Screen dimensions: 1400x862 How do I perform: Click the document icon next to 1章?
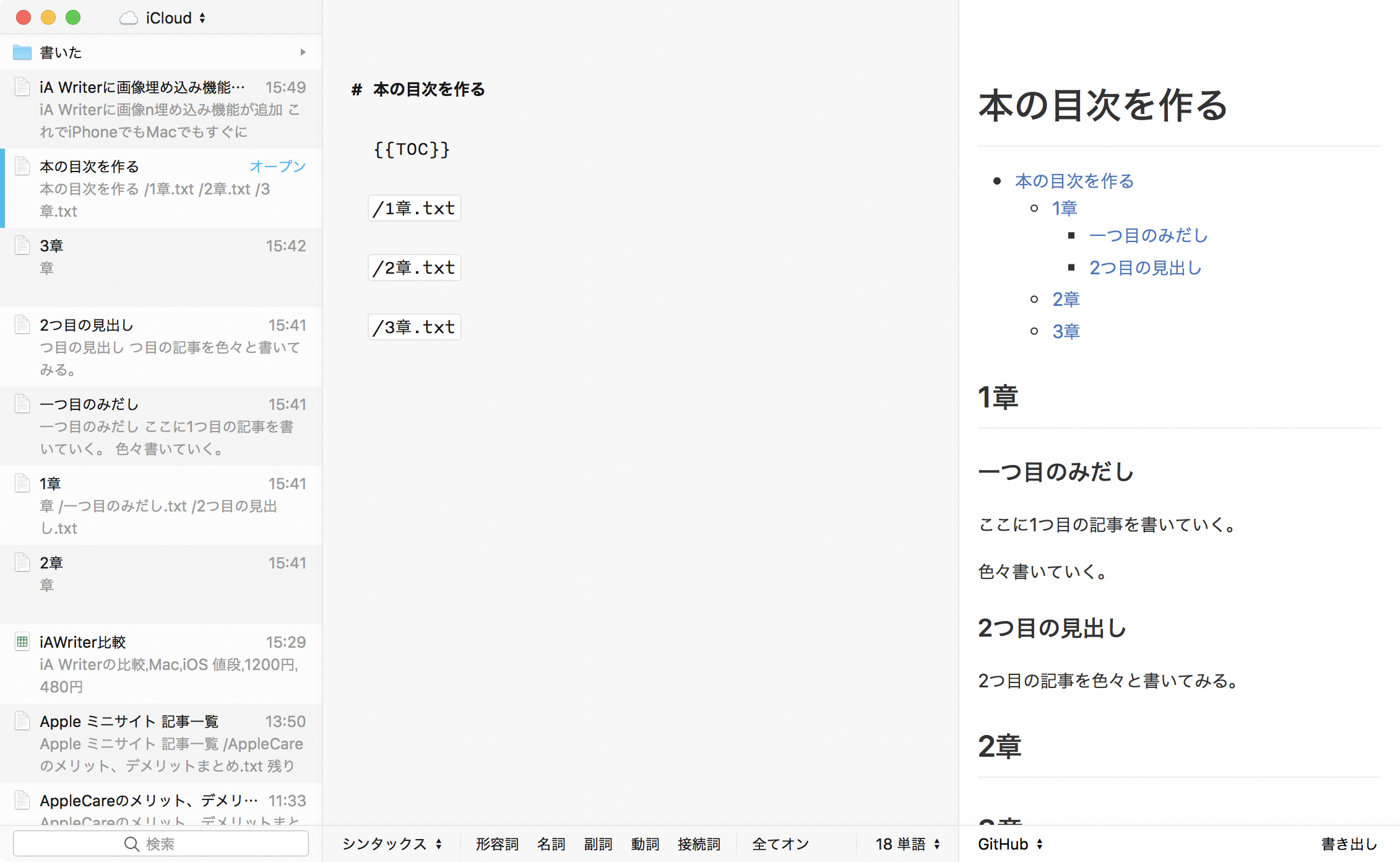pyautogui.click(x=22, y=484)
